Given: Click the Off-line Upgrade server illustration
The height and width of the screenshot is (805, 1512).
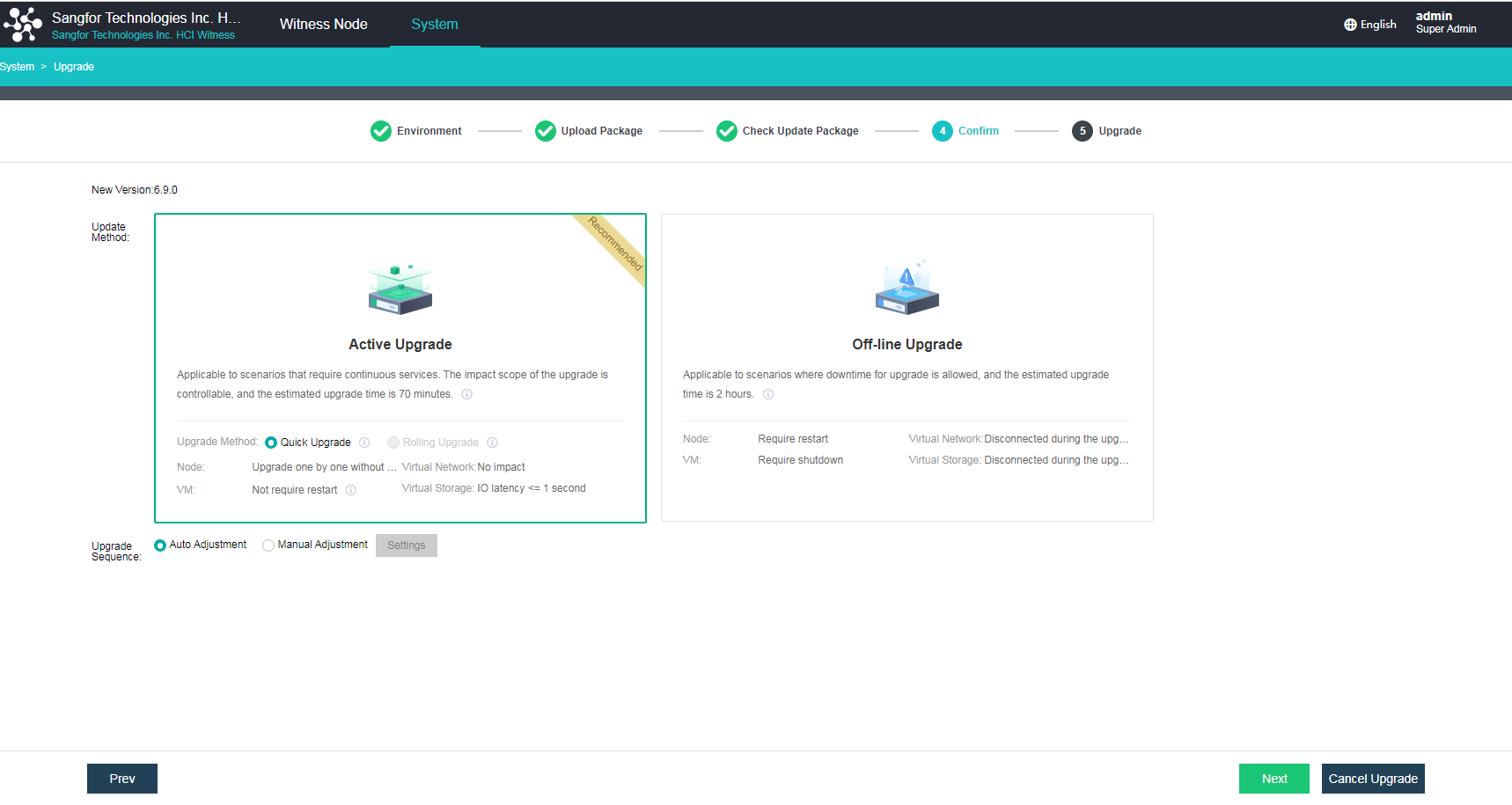Looking at the screenshot, I should (906, 288).
